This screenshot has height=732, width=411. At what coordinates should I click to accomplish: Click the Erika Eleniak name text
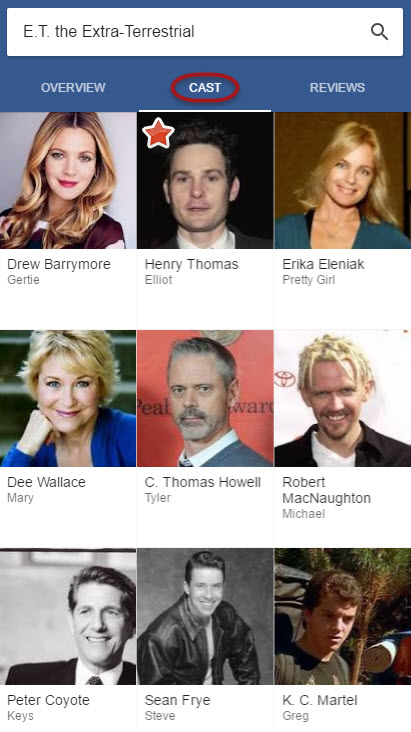tap(323, 264)
